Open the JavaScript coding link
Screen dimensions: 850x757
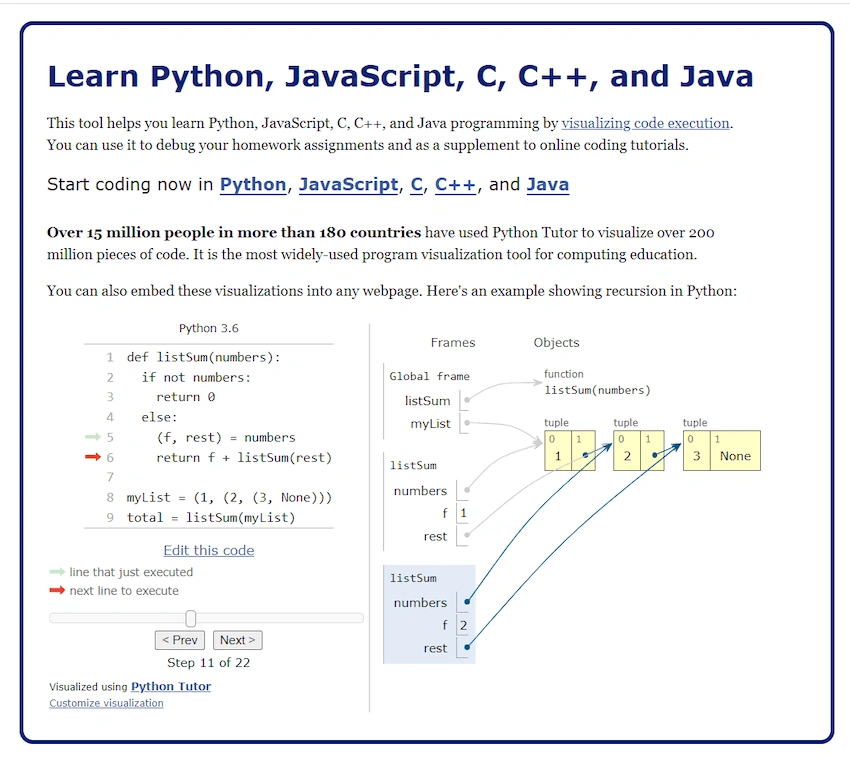tap(349, 184)
